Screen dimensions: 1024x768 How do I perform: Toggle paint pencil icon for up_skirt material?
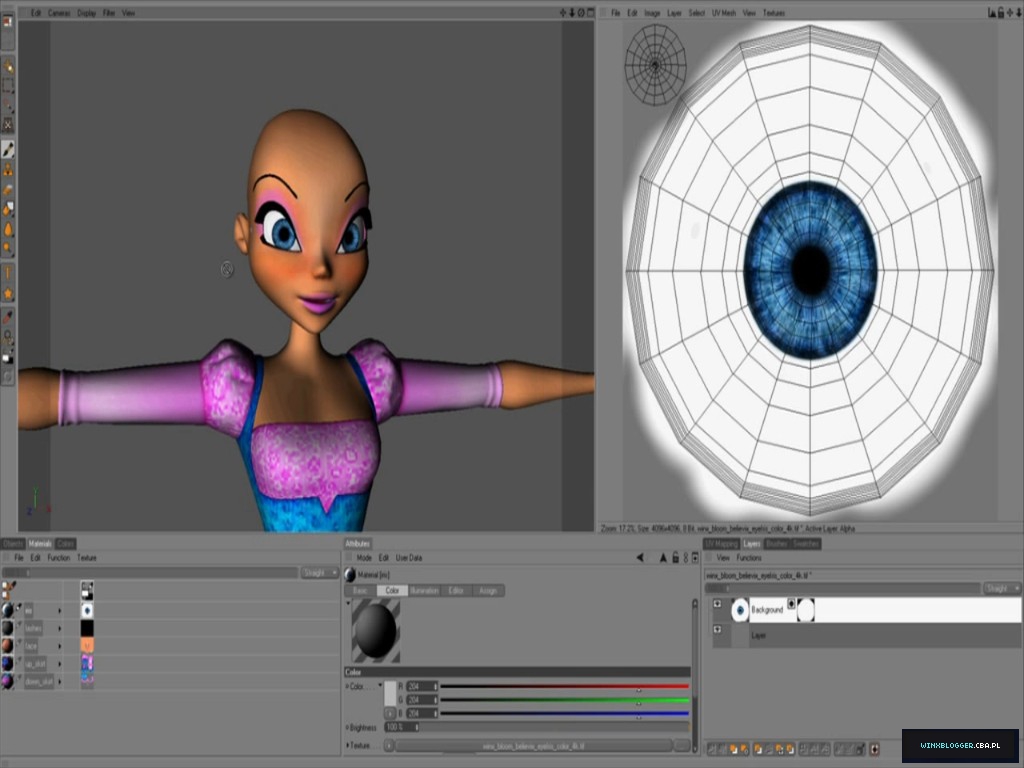click(x=19, y=661)
